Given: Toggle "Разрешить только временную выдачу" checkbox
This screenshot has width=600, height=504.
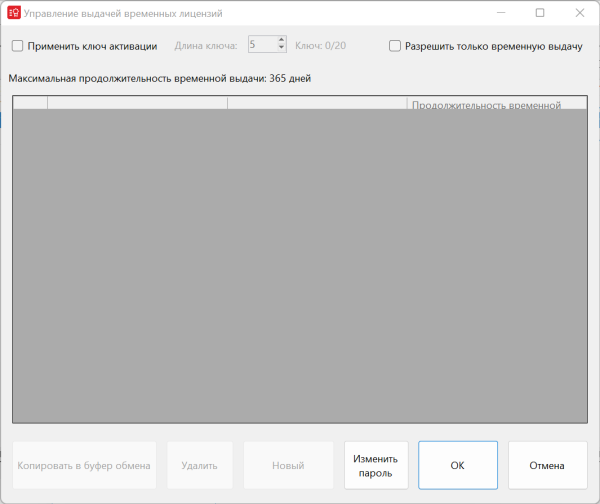Looking at the screenshot, I should [395, 46].
